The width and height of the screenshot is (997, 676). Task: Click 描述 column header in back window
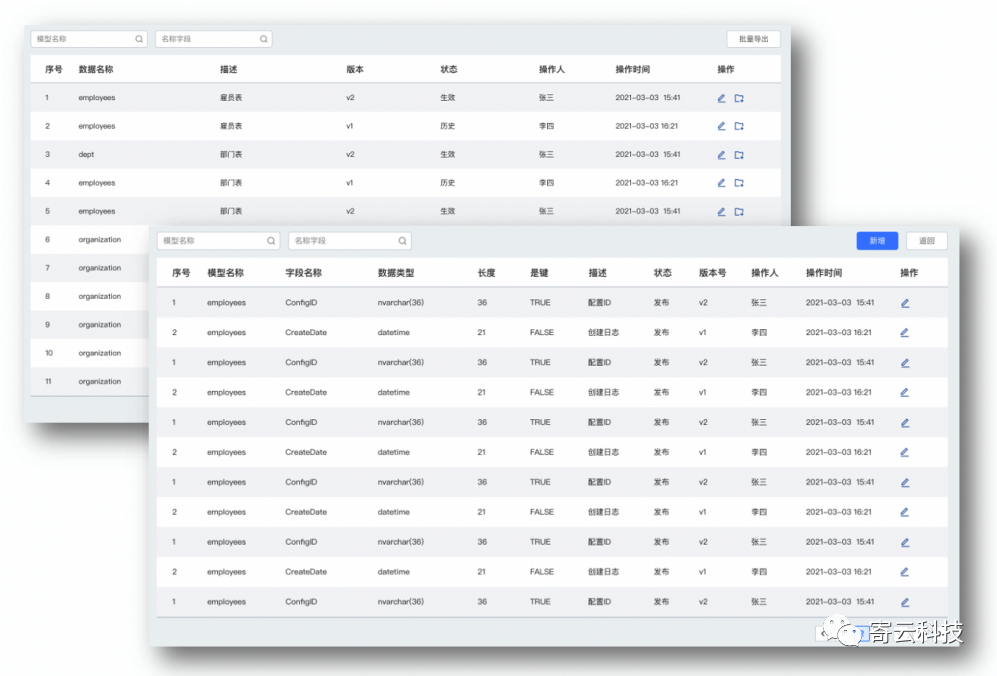[x=229, y=69]
